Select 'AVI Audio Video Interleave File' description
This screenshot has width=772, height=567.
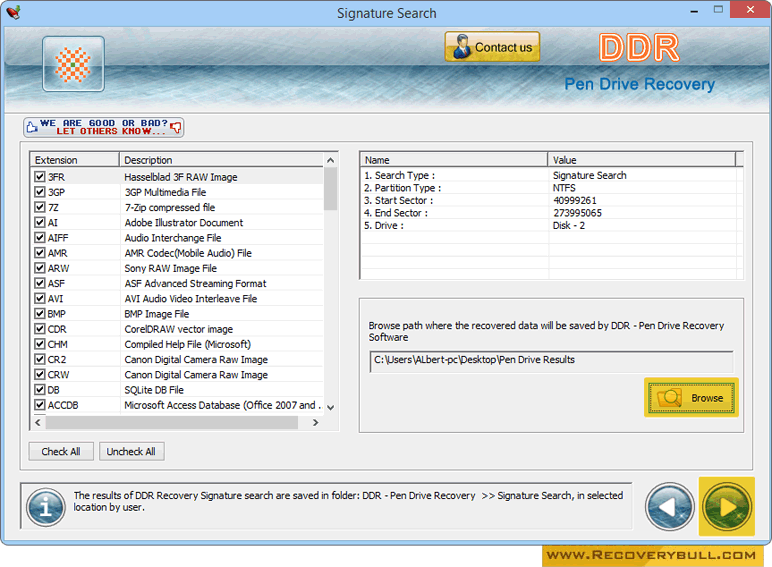point(191,299)
